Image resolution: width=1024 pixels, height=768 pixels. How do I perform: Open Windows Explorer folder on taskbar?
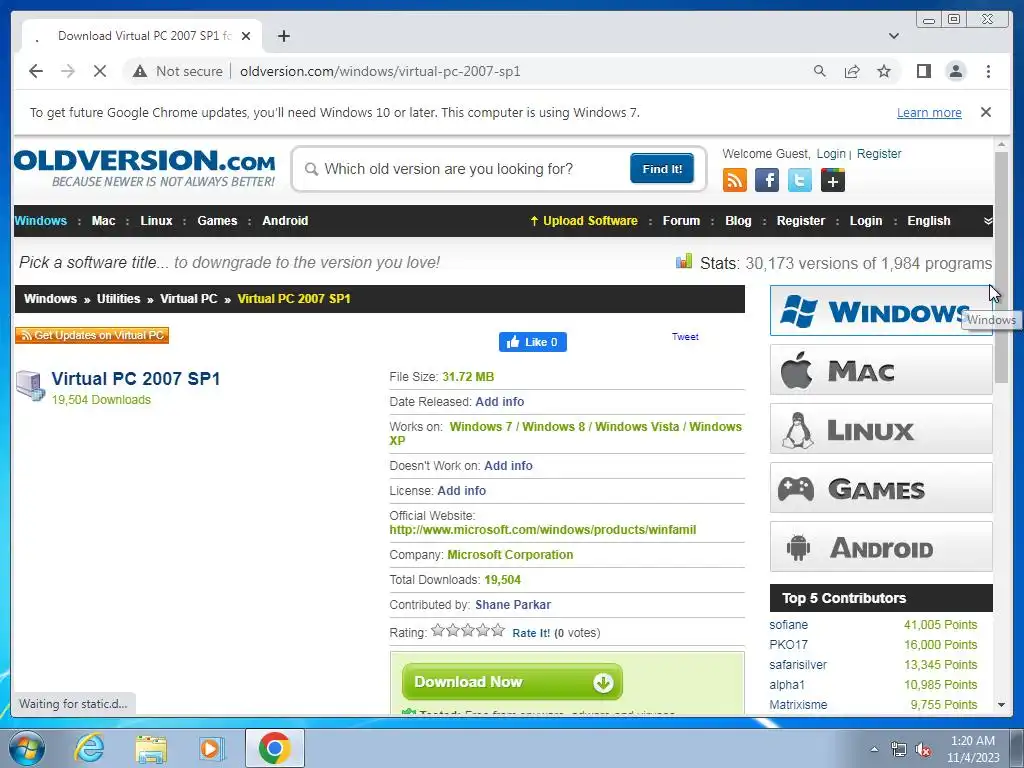151,749
